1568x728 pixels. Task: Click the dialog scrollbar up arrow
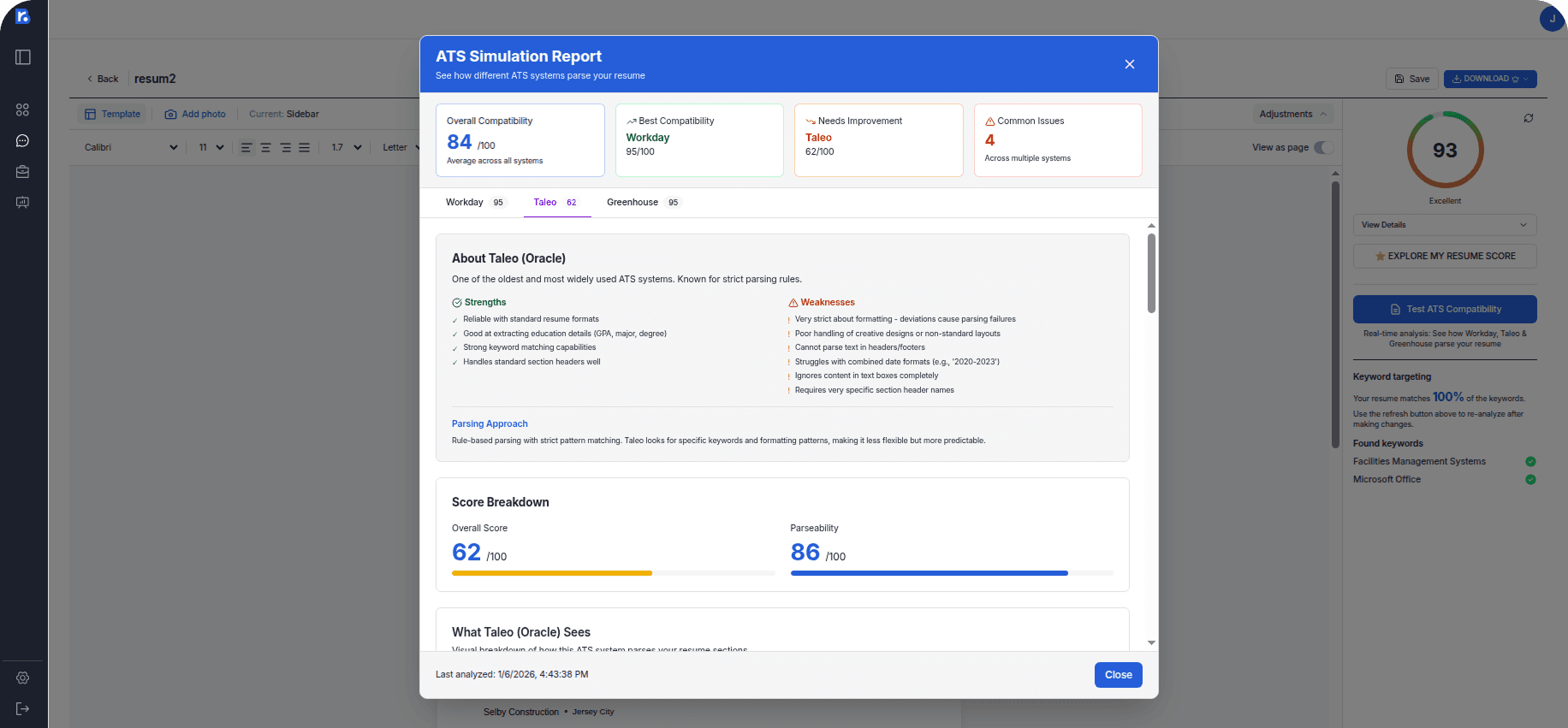pyautogui.click(x=1151, y=226)
